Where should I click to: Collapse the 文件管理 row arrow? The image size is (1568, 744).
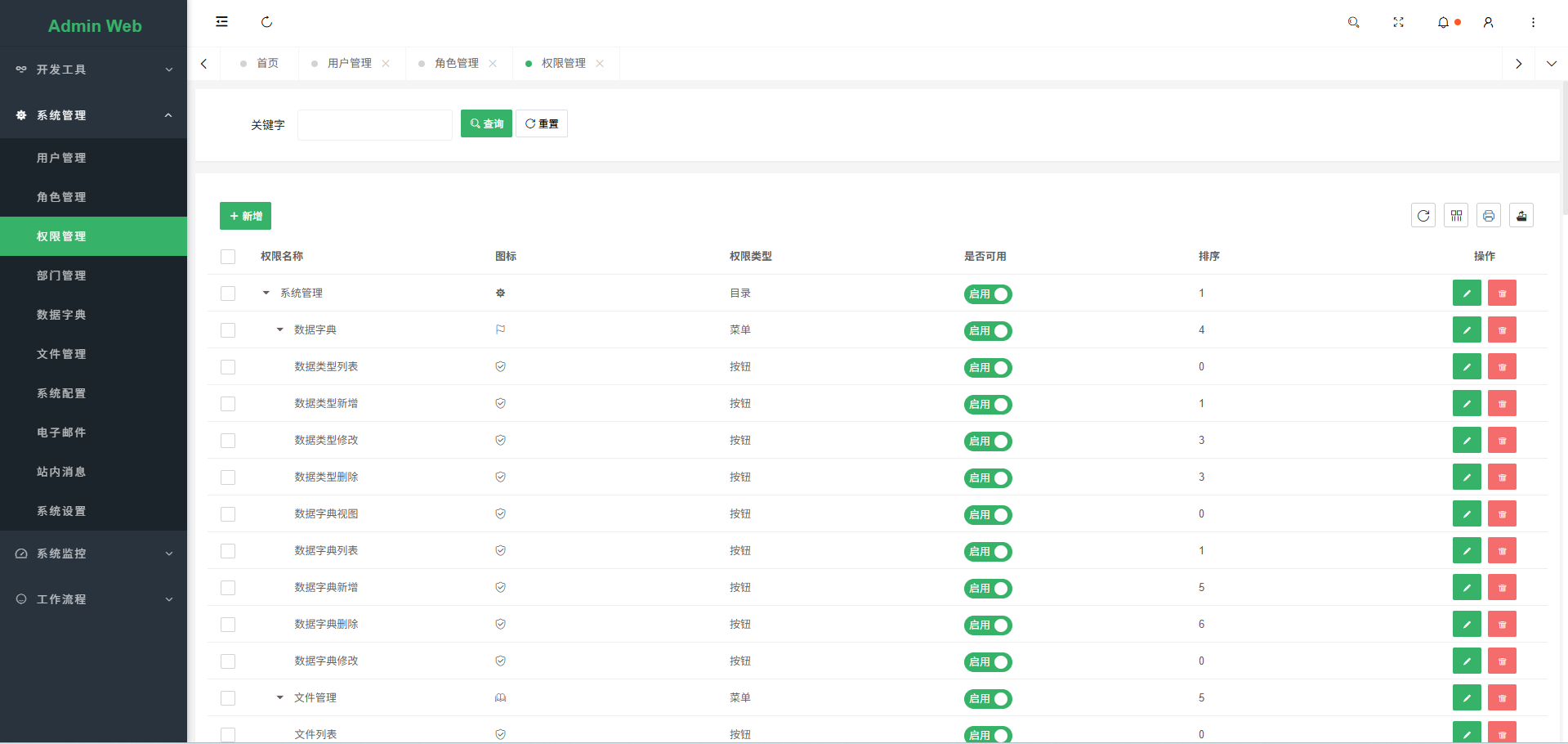(279, 697)
